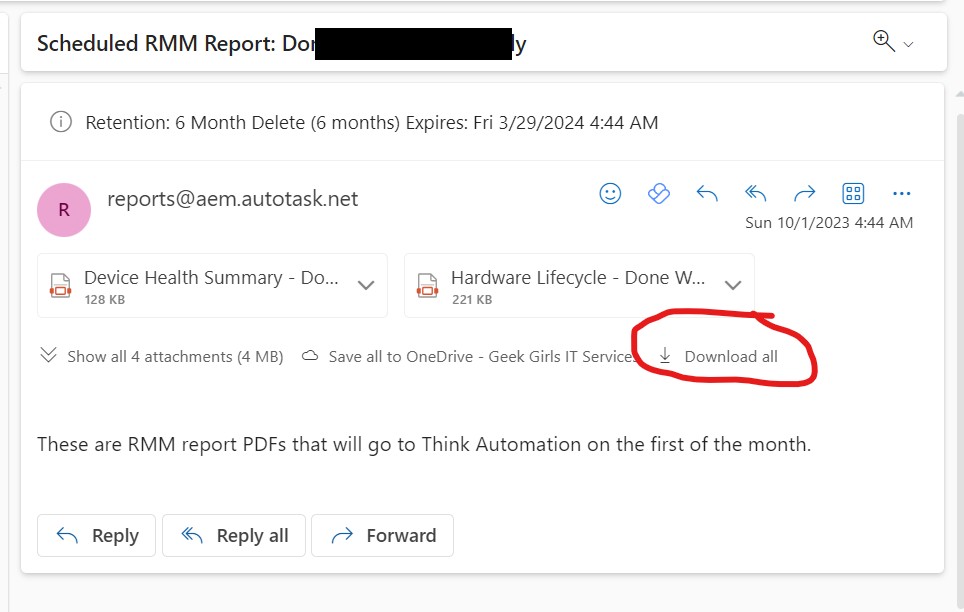Expand the Hardware Lifecycle attachment dropdown
The width and height of the screenshot is (964, 612).
(x=733, y=286)
